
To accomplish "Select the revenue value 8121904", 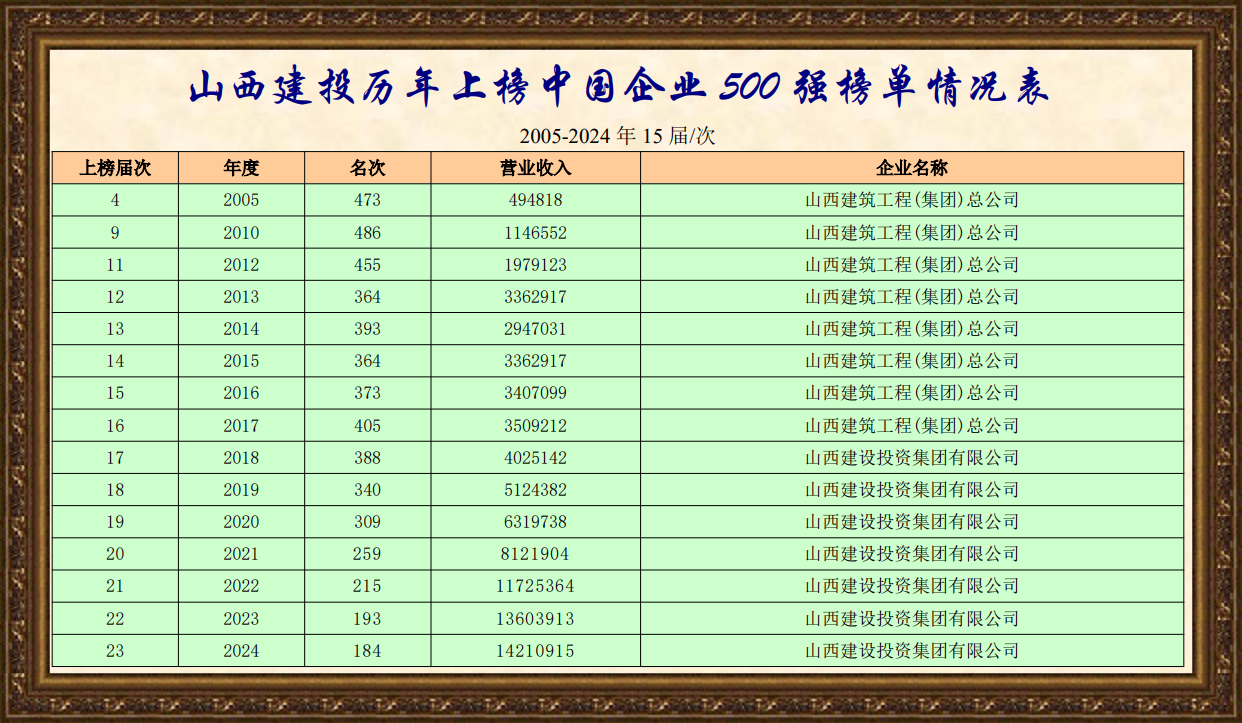I will click(535, 554).
